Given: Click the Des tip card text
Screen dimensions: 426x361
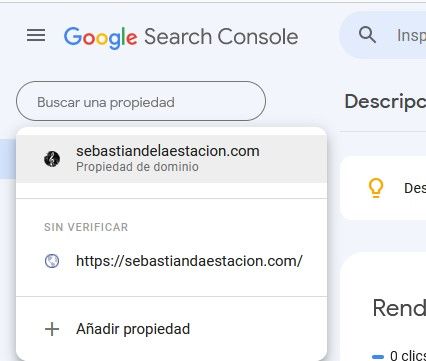Looking at the screenshot, I should click(x=415, y=188).
